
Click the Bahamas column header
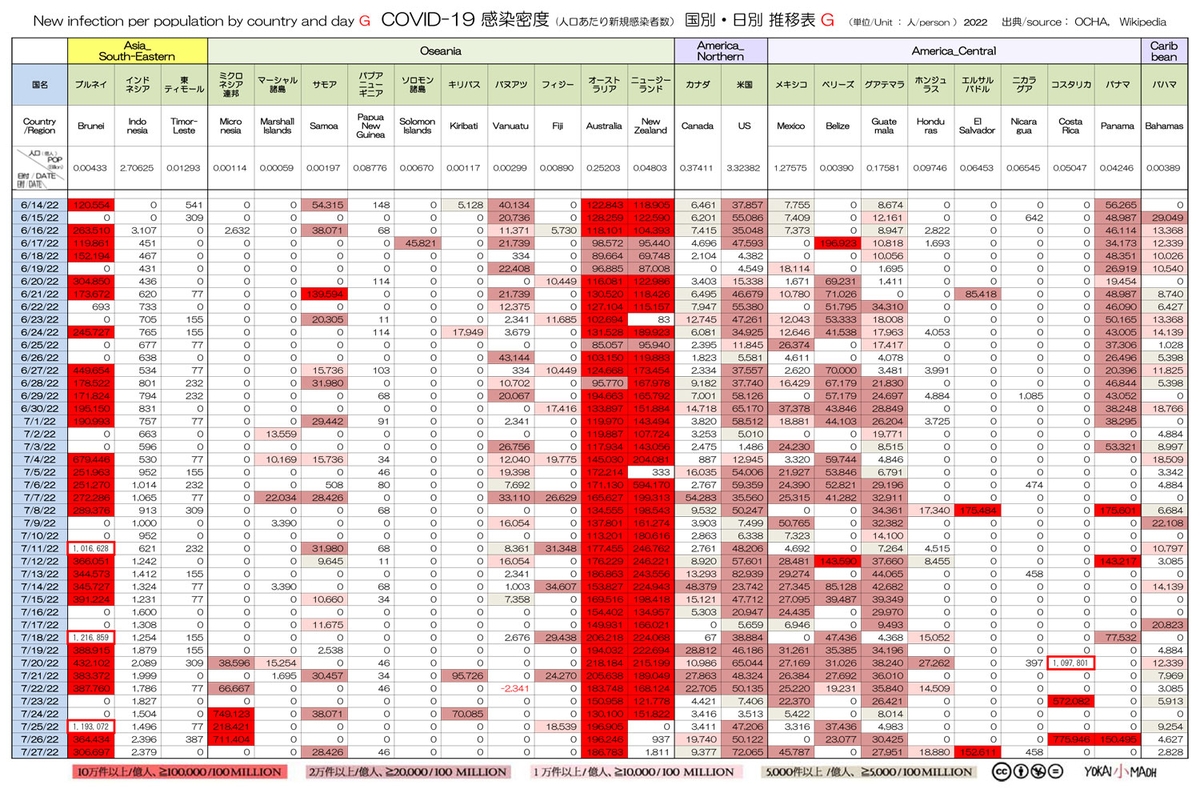click(1163, 127)
